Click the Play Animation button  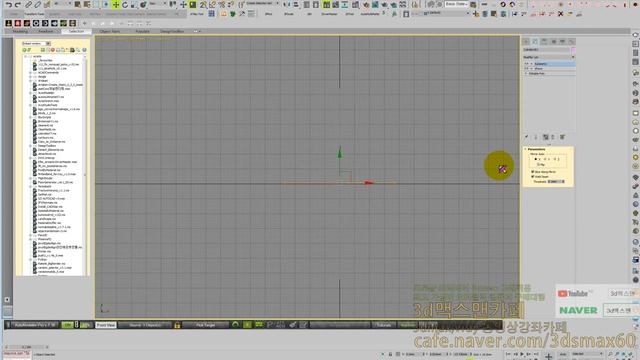pos(522,354)
